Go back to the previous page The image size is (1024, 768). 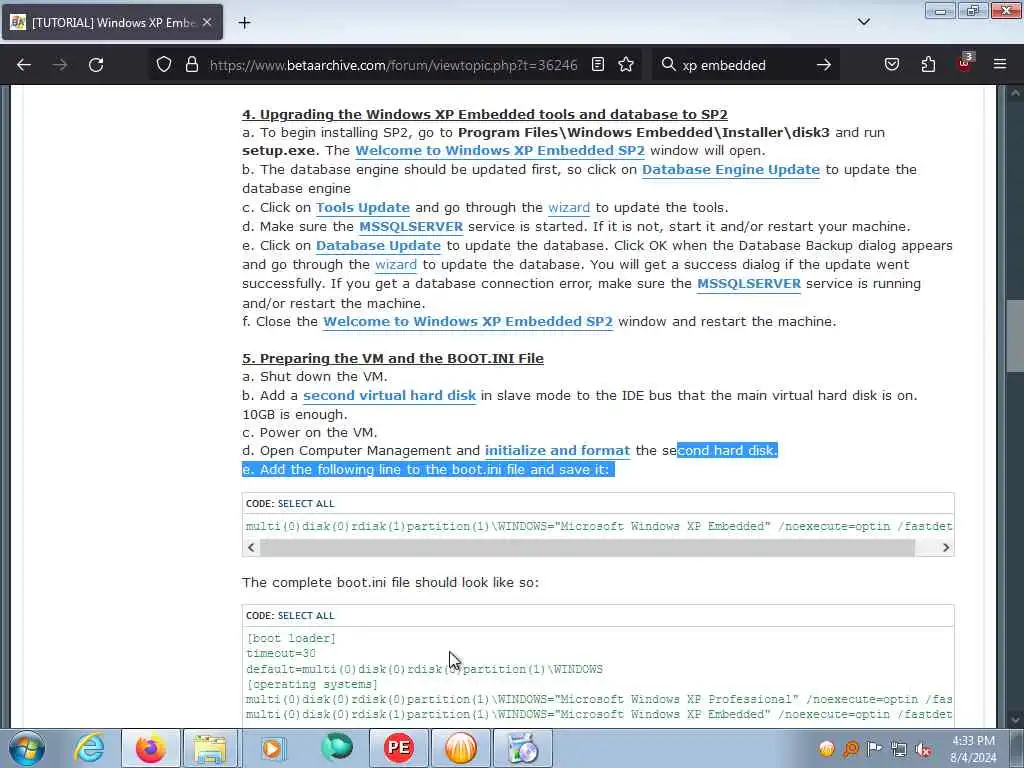[x=24, y=65]
